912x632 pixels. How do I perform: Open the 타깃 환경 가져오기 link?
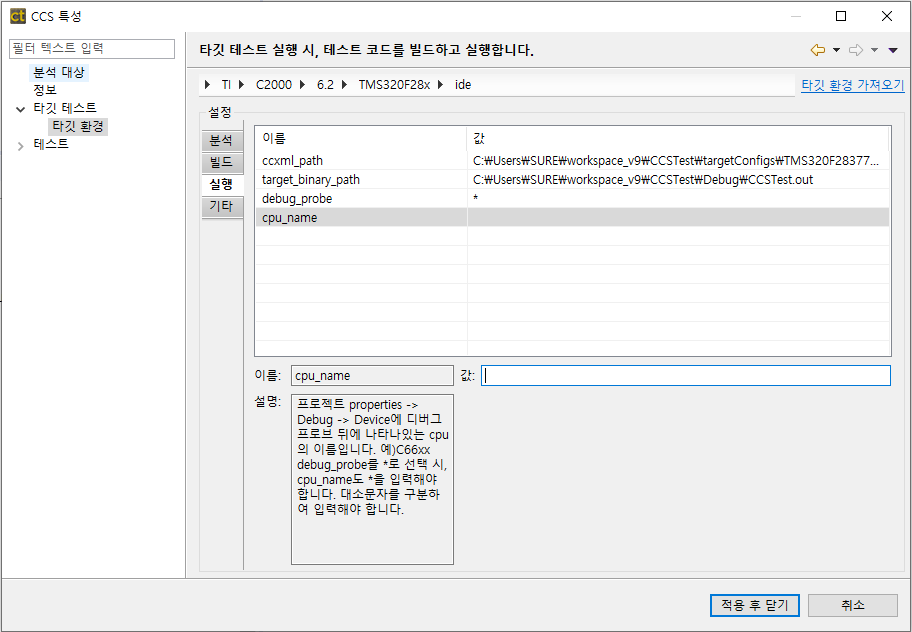[853, 85]
